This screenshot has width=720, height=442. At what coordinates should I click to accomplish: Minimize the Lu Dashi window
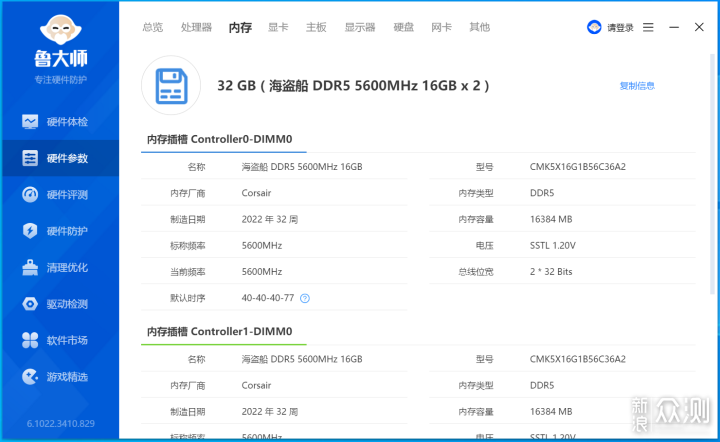point(674,27)
